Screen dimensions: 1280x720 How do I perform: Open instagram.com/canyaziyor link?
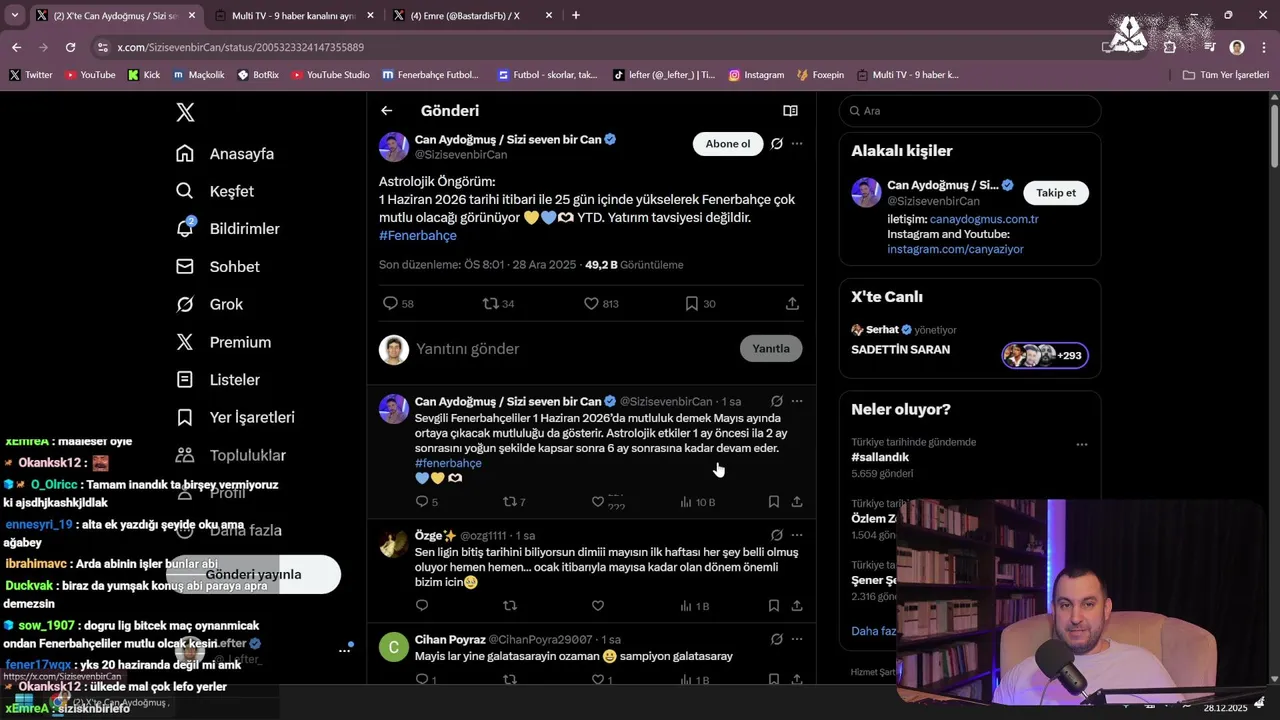[955, 249]
